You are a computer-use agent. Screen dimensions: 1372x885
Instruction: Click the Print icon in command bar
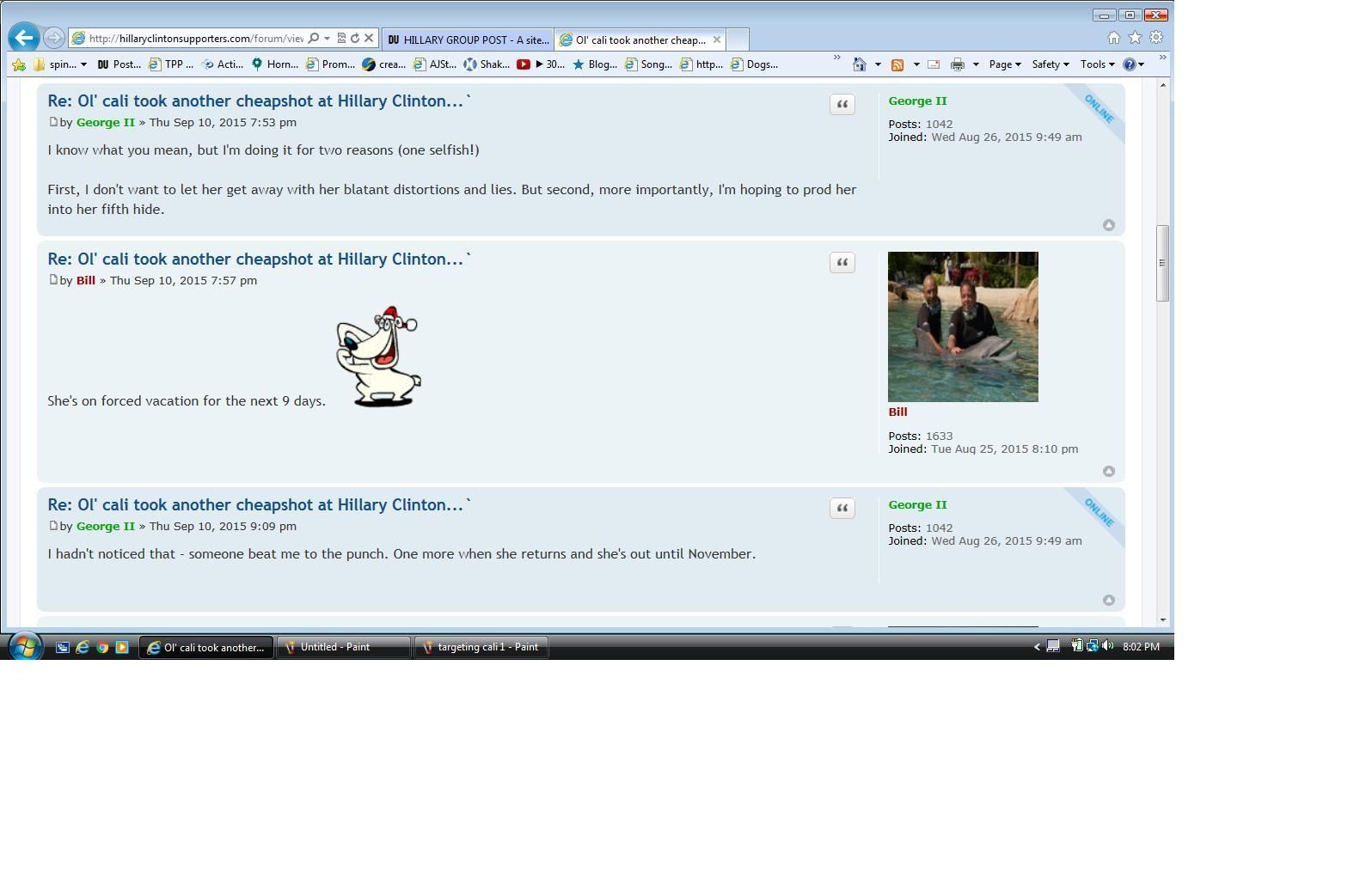coord(957,64)
